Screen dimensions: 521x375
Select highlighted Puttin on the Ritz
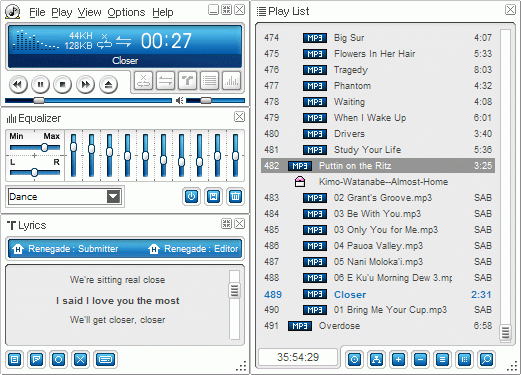[x=378, y=166]
